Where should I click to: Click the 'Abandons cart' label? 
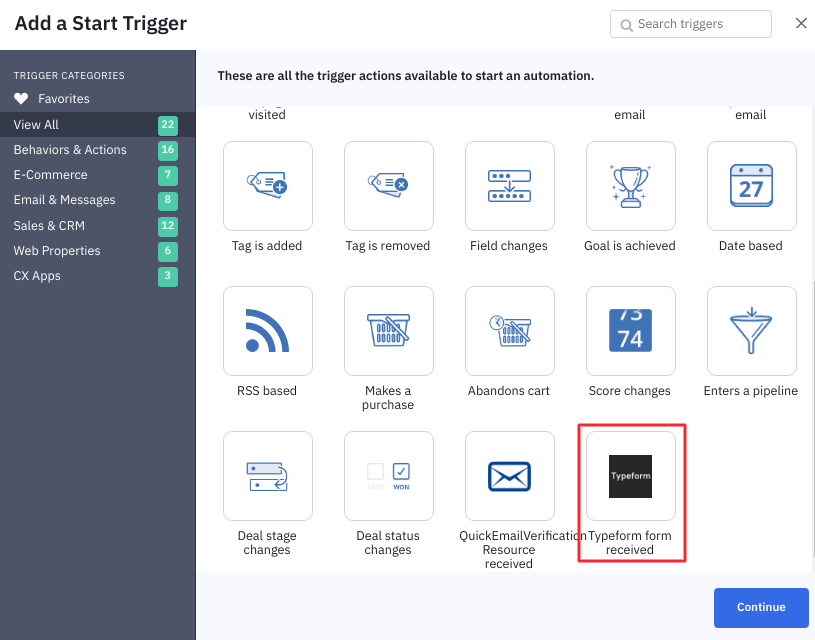point(508,391)
